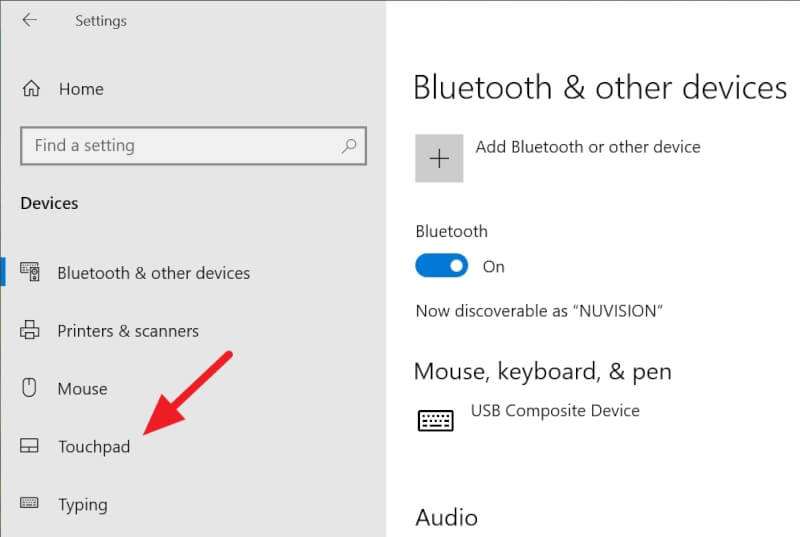Click the back arrow icon

29,20
